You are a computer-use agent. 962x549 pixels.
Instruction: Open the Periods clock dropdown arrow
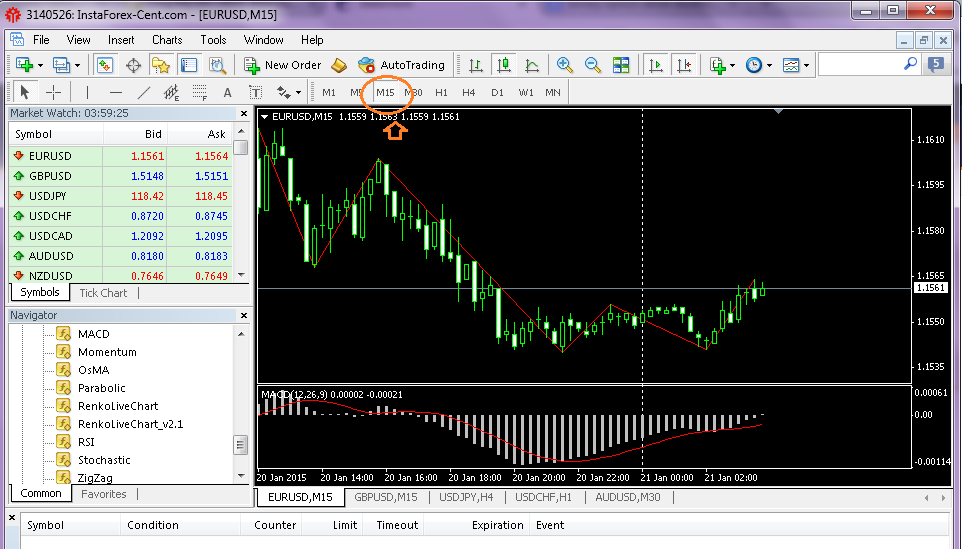(x=769, y=65)
